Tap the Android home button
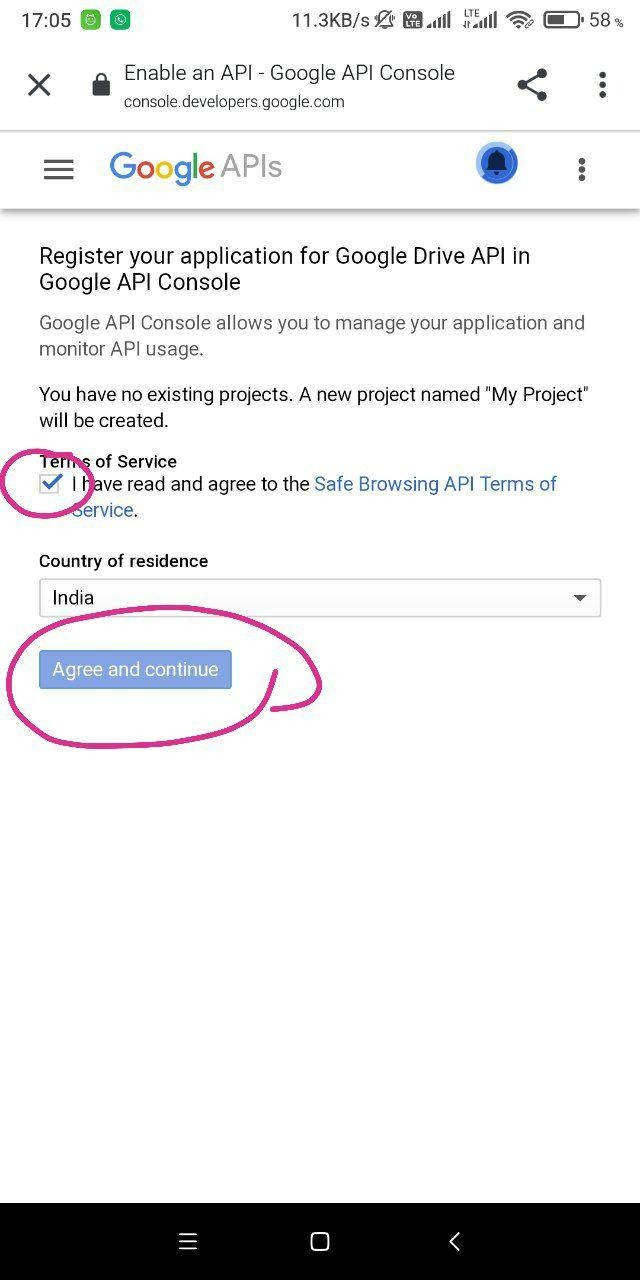This screenshot has width=640, height=1280. (x=320, y=1241)
